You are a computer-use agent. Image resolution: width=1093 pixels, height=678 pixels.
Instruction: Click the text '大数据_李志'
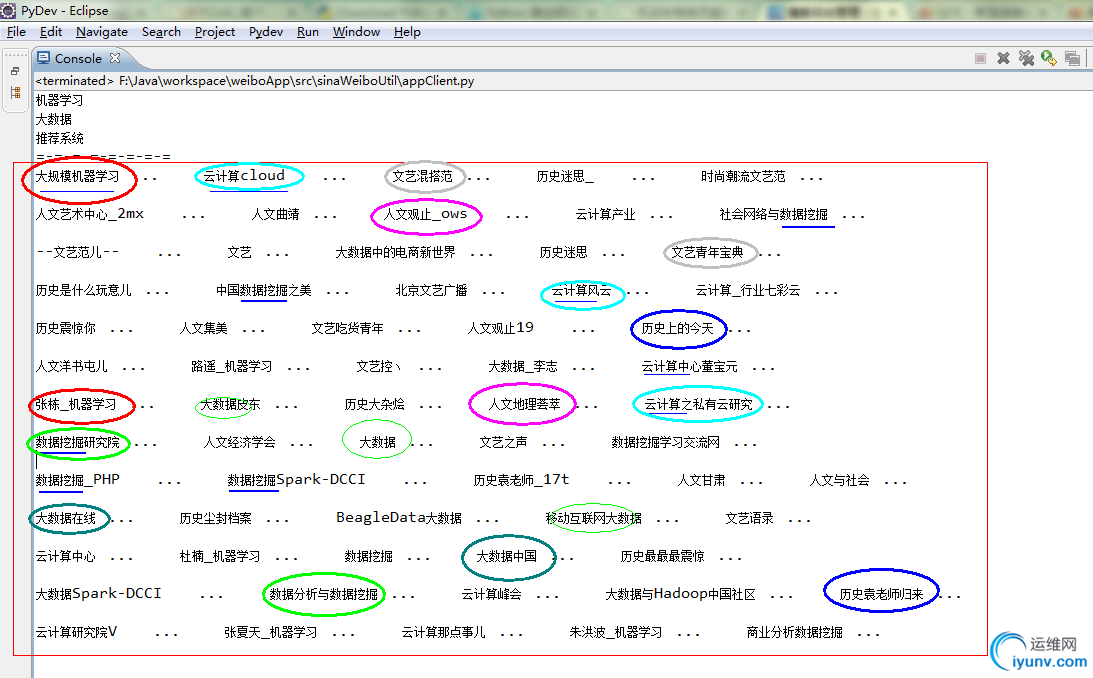523,366
